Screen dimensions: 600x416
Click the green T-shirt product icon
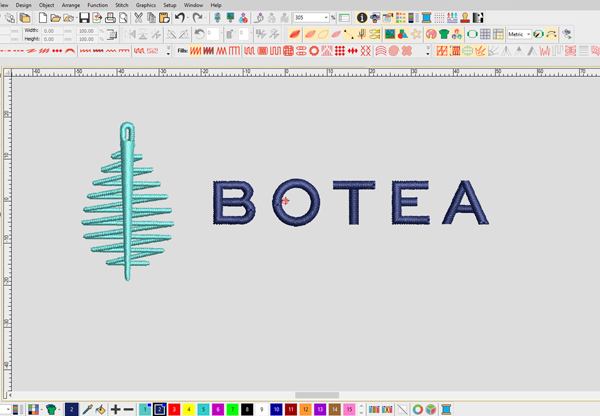pyautogui.click(x=444, y=34)
